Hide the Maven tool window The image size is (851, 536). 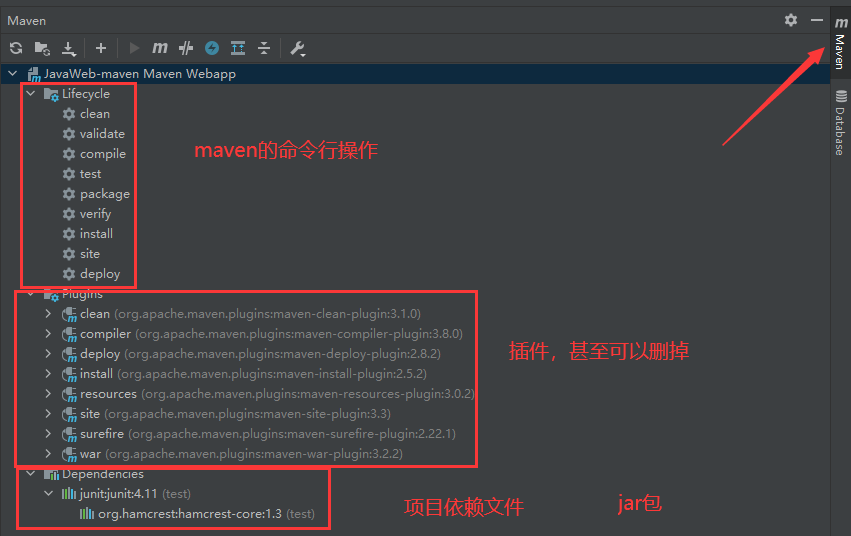point(817,20)
